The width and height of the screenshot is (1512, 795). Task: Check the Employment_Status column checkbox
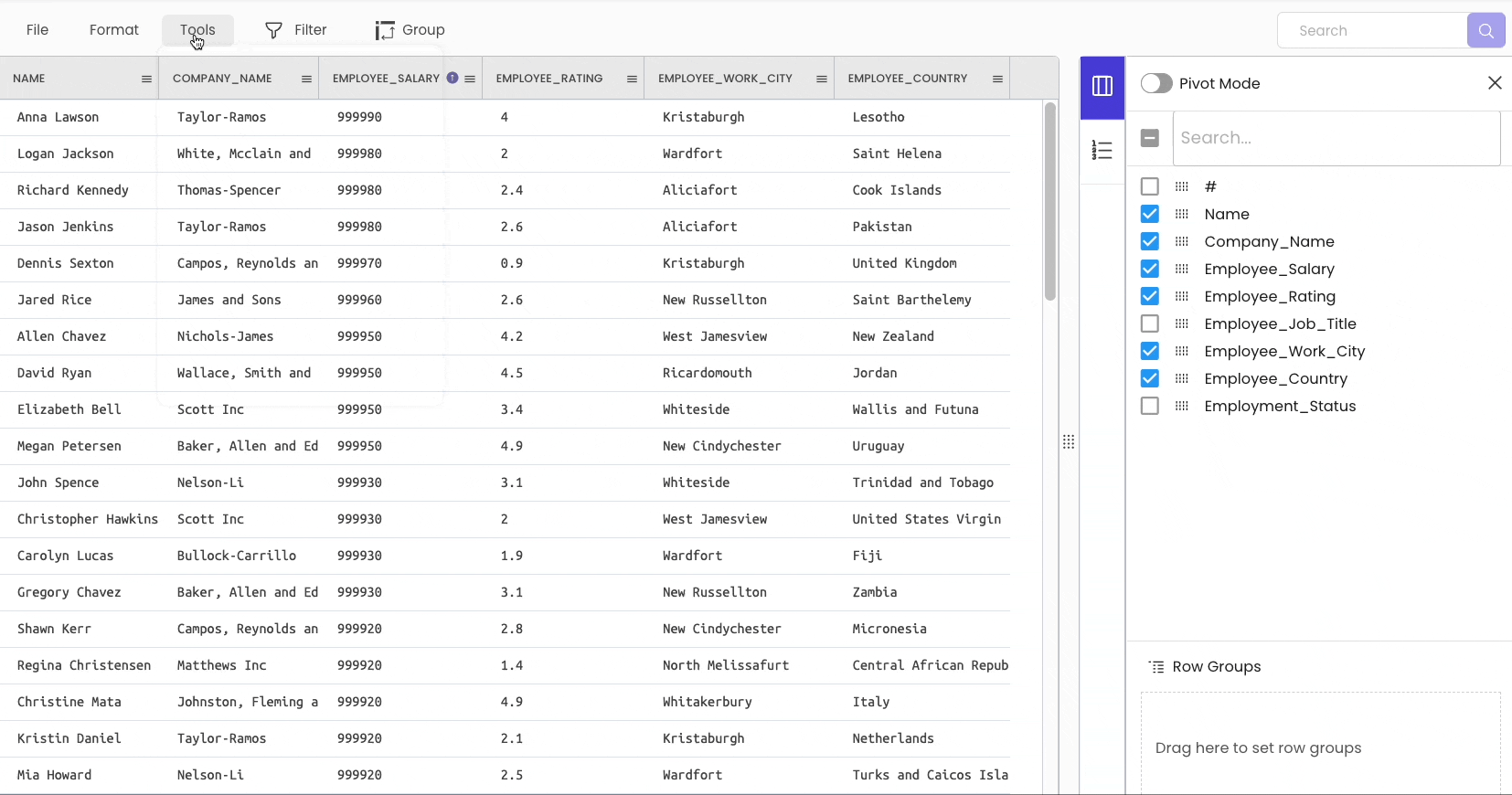point(1150,406)
